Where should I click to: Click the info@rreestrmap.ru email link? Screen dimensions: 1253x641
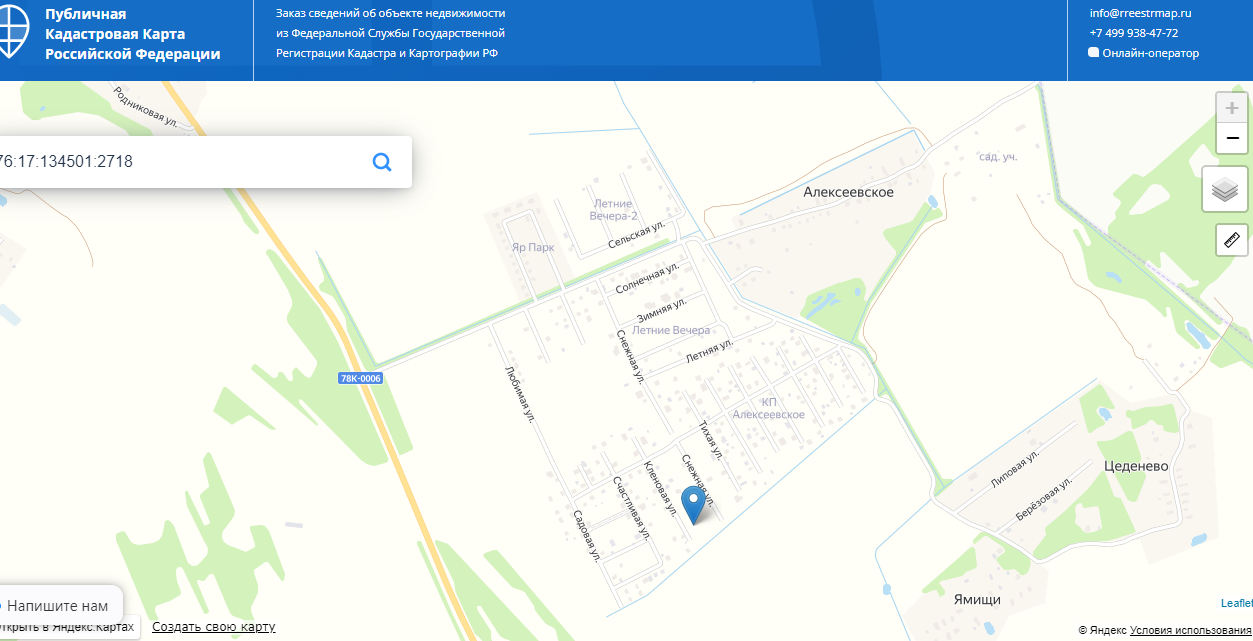1140,14
